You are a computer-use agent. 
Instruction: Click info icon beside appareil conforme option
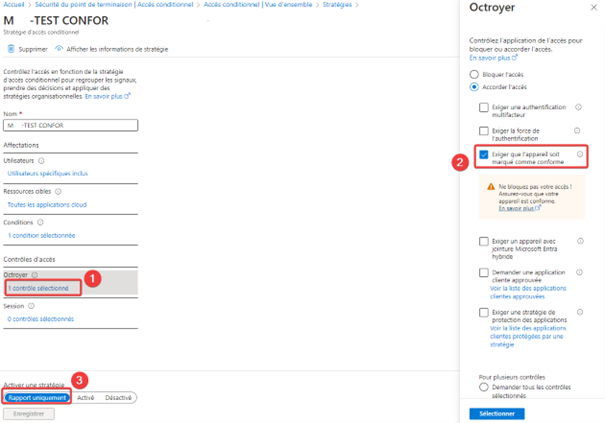tap(580, 155)
